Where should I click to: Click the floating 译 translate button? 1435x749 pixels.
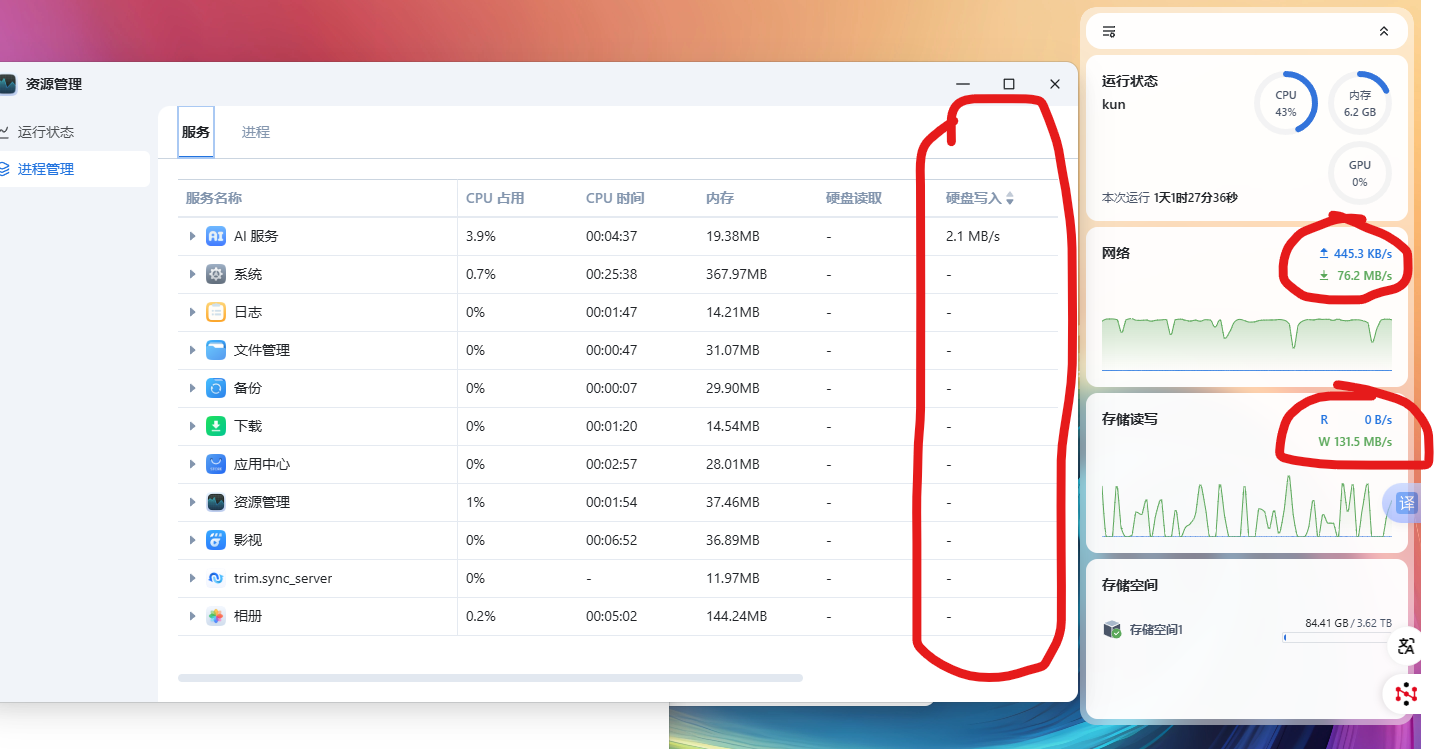(1407, 503)
